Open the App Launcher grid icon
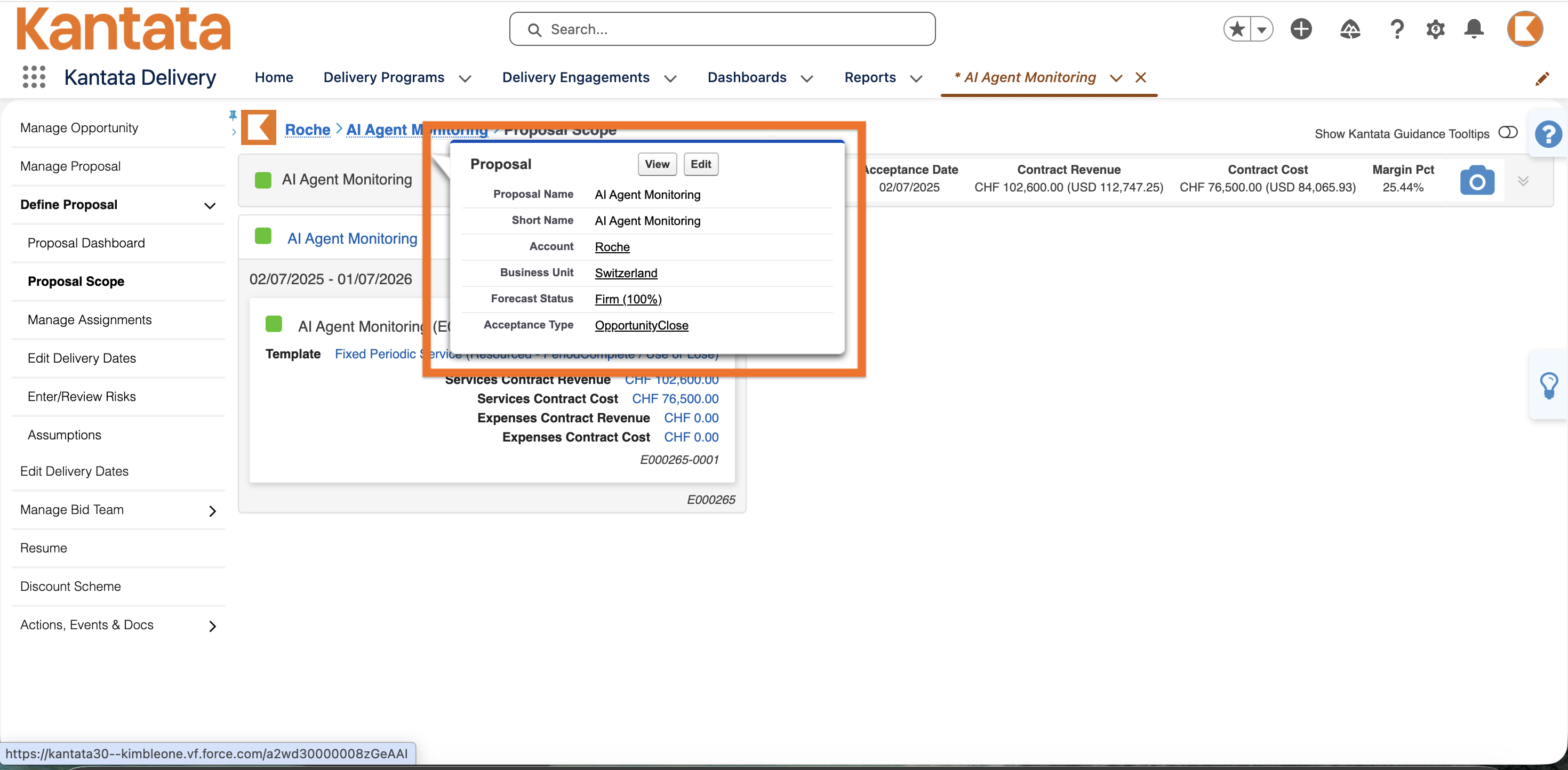Viewport: 1568px width, 770px height. pos(34,77)
